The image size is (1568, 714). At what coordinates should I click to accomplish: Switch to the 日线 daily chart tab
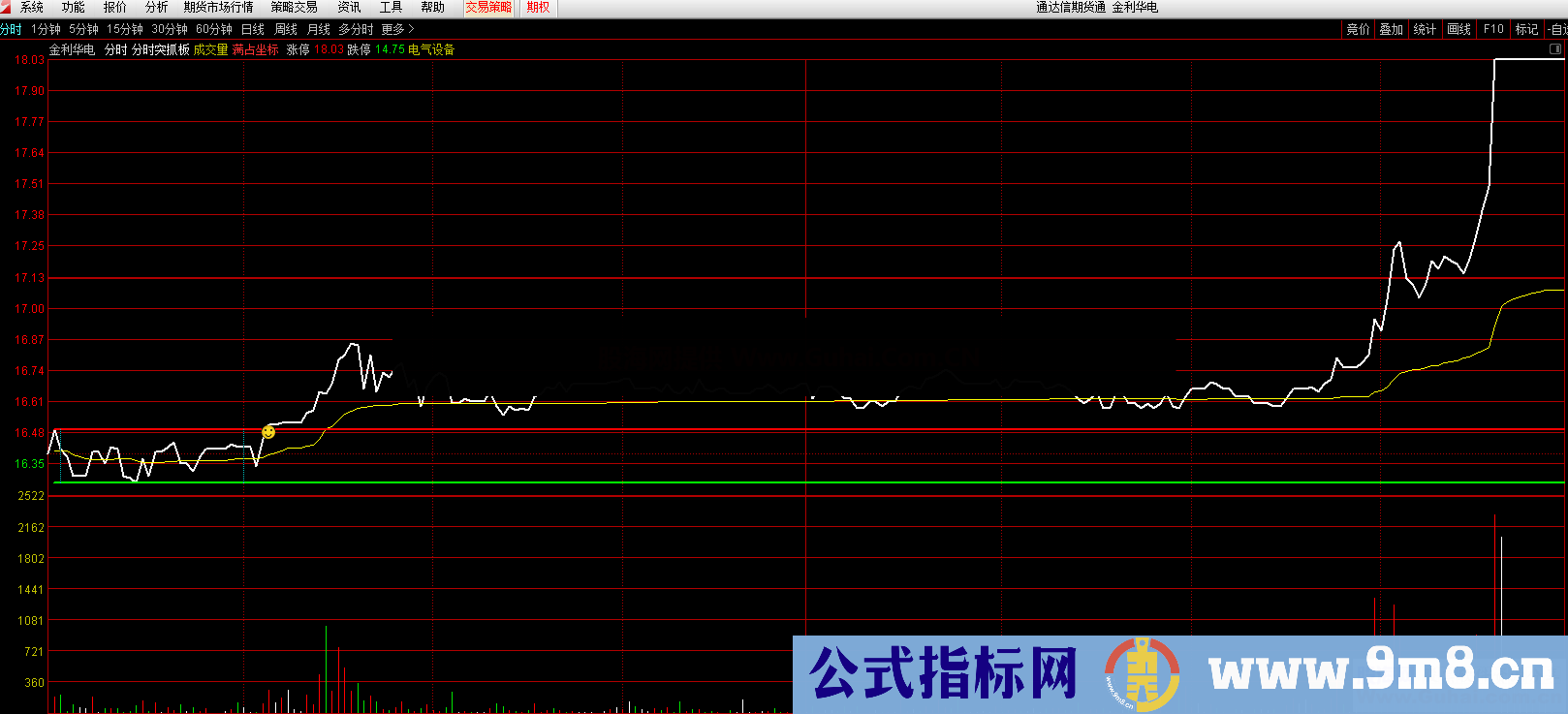pos(253,30)
